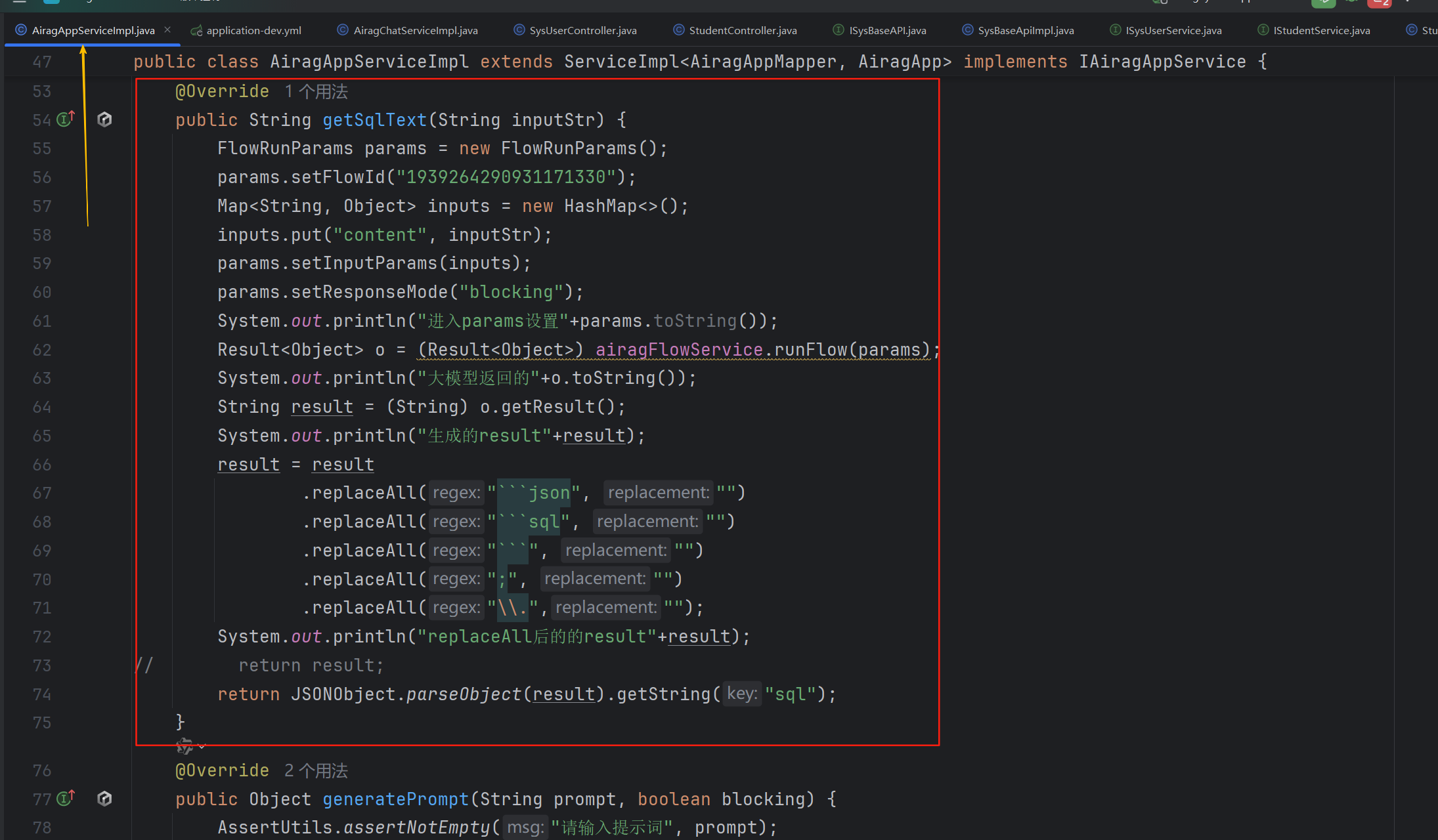Click the AssertUtils class on line 78
1438x840 pixels.
275,828
